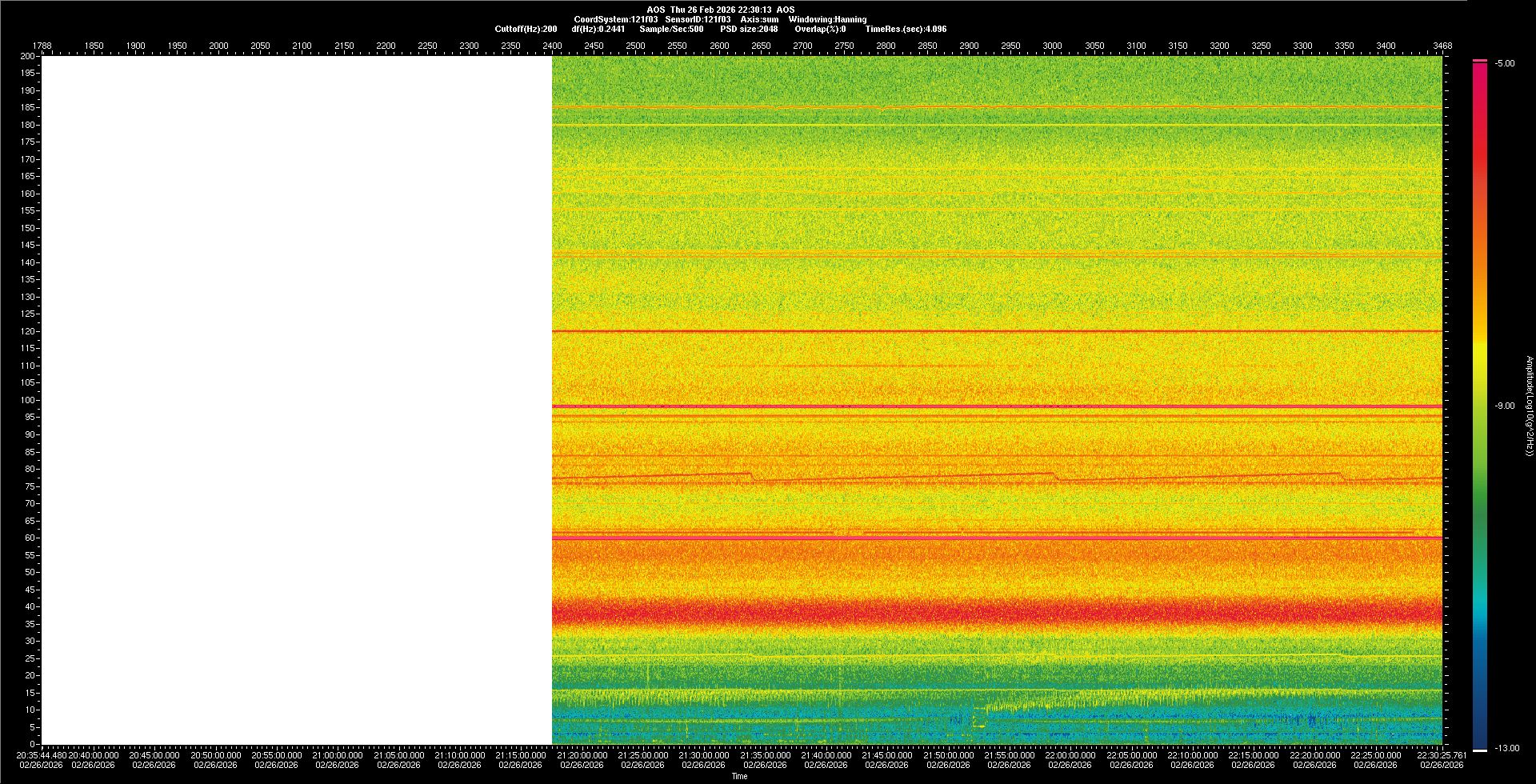Click the -13.00 minimum on the color scale
Screen dimensions: 1536x784
click(x=1506, y=748)
